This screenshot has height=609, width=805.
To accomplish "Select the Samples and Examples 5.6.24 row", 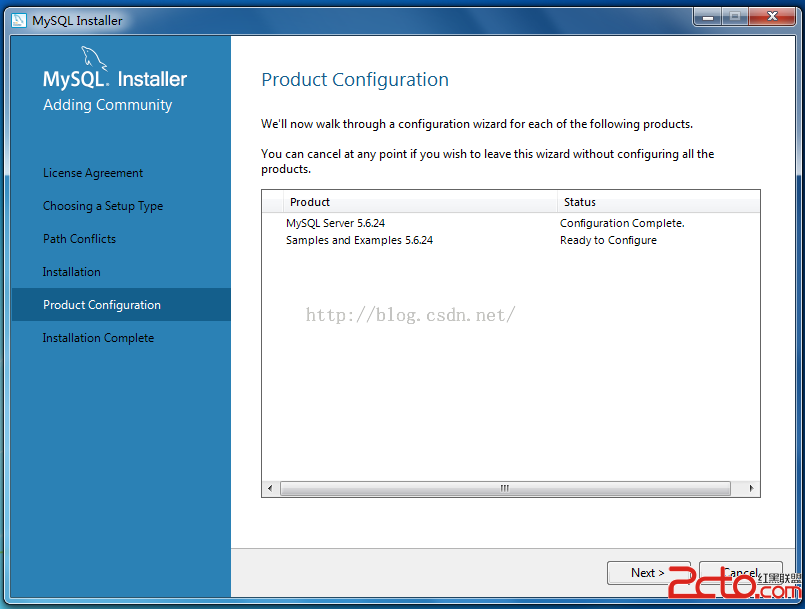I will pyautogui.click(x=511, y=240).
